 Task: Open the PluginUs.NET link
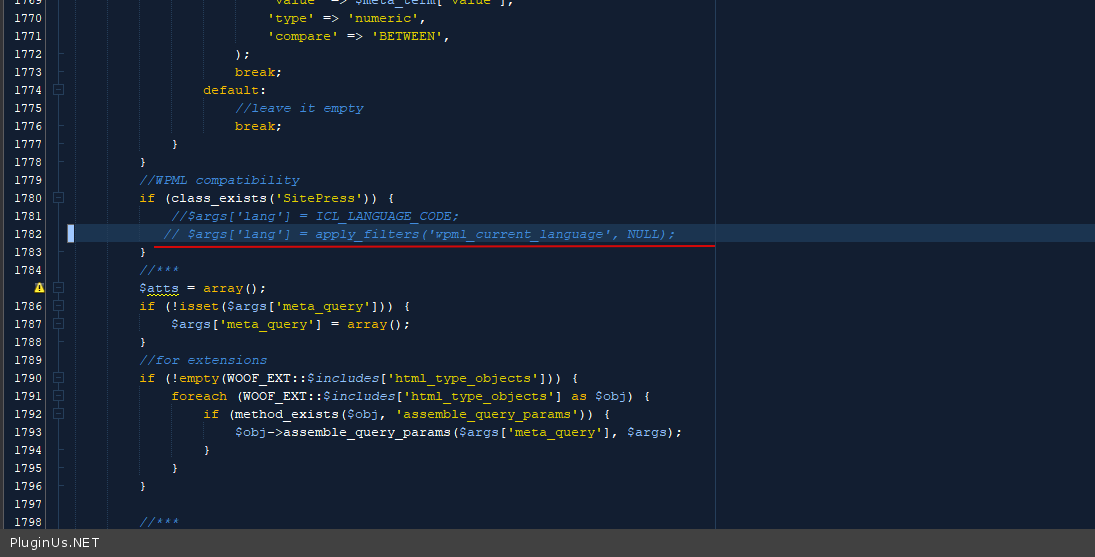tap(54, 543)
